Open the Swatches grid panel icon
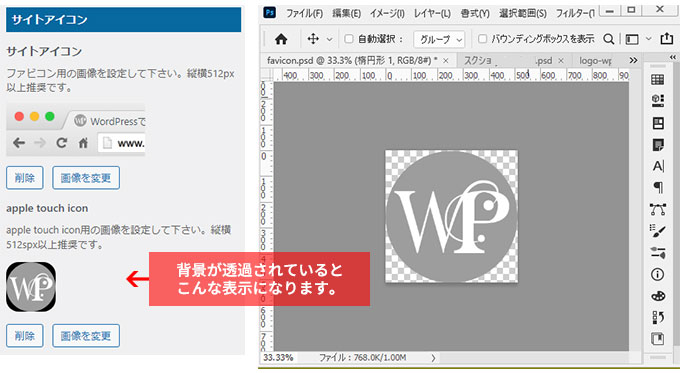Image resolution: width=680 pixels, height=373 pixels. [x=657, y=79]
